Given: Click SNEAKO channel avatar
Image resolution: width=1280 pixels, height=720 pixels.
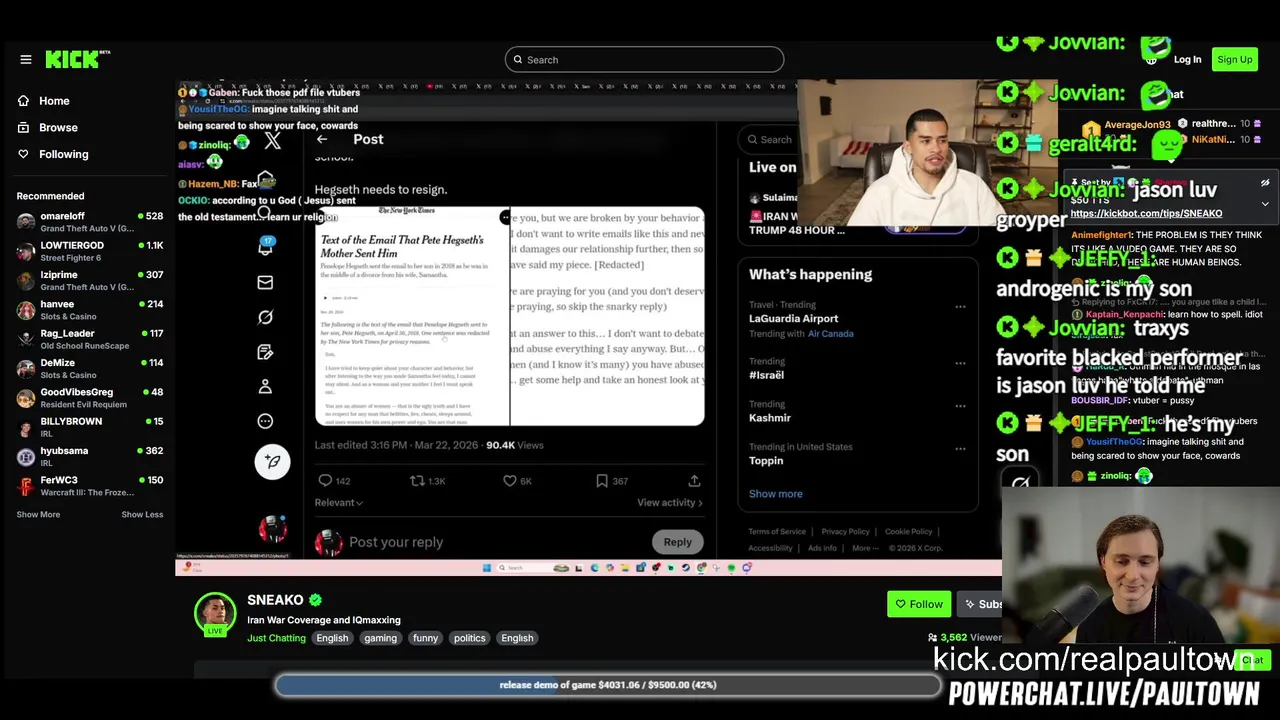Looking at the screenshot, I should tap(215, 612).
